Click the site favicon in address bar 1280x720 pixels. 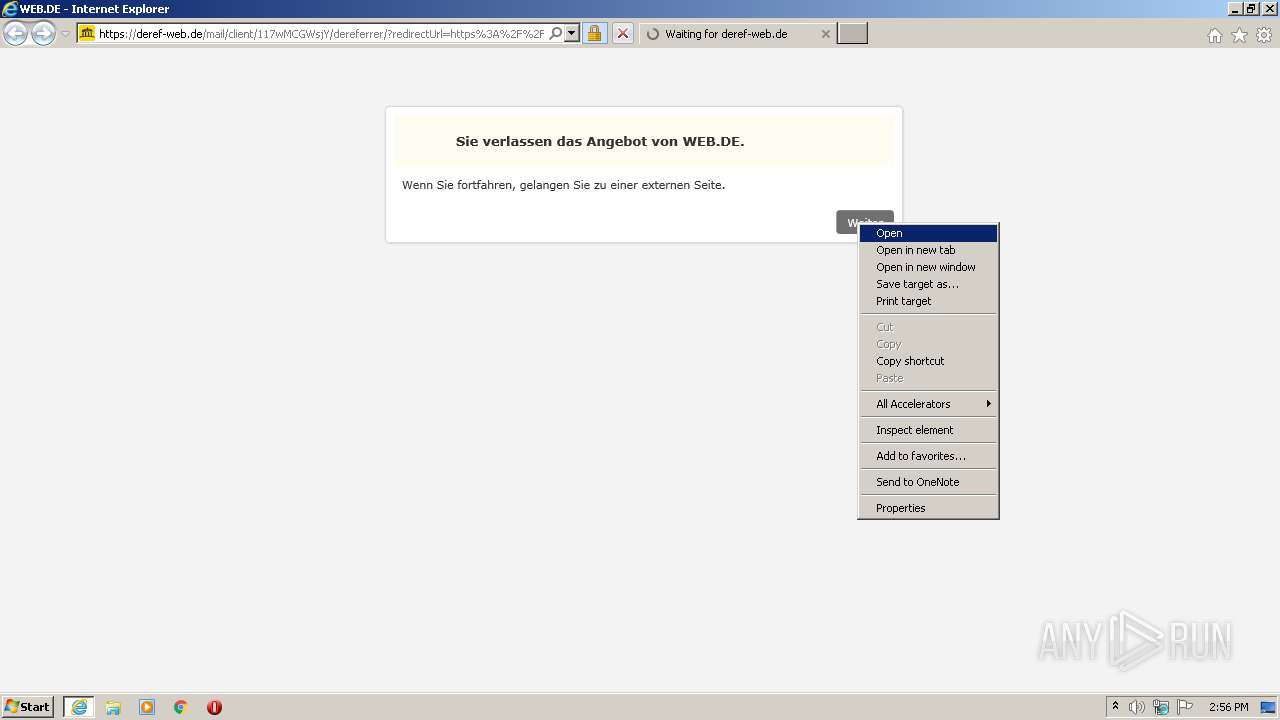coord(87,33)
